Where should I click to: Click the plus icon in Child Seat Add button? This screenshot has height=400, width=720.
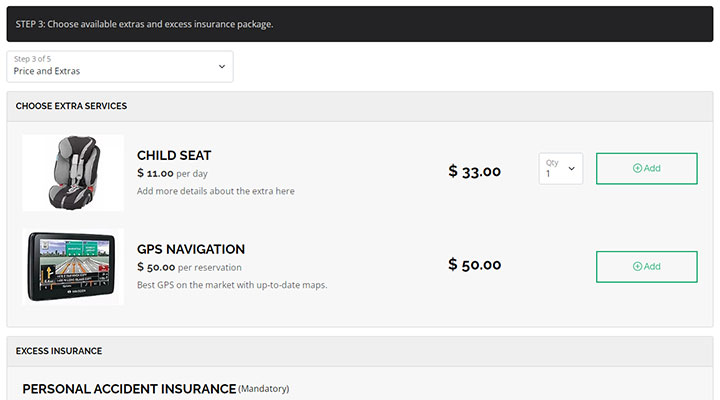(637, 168)
